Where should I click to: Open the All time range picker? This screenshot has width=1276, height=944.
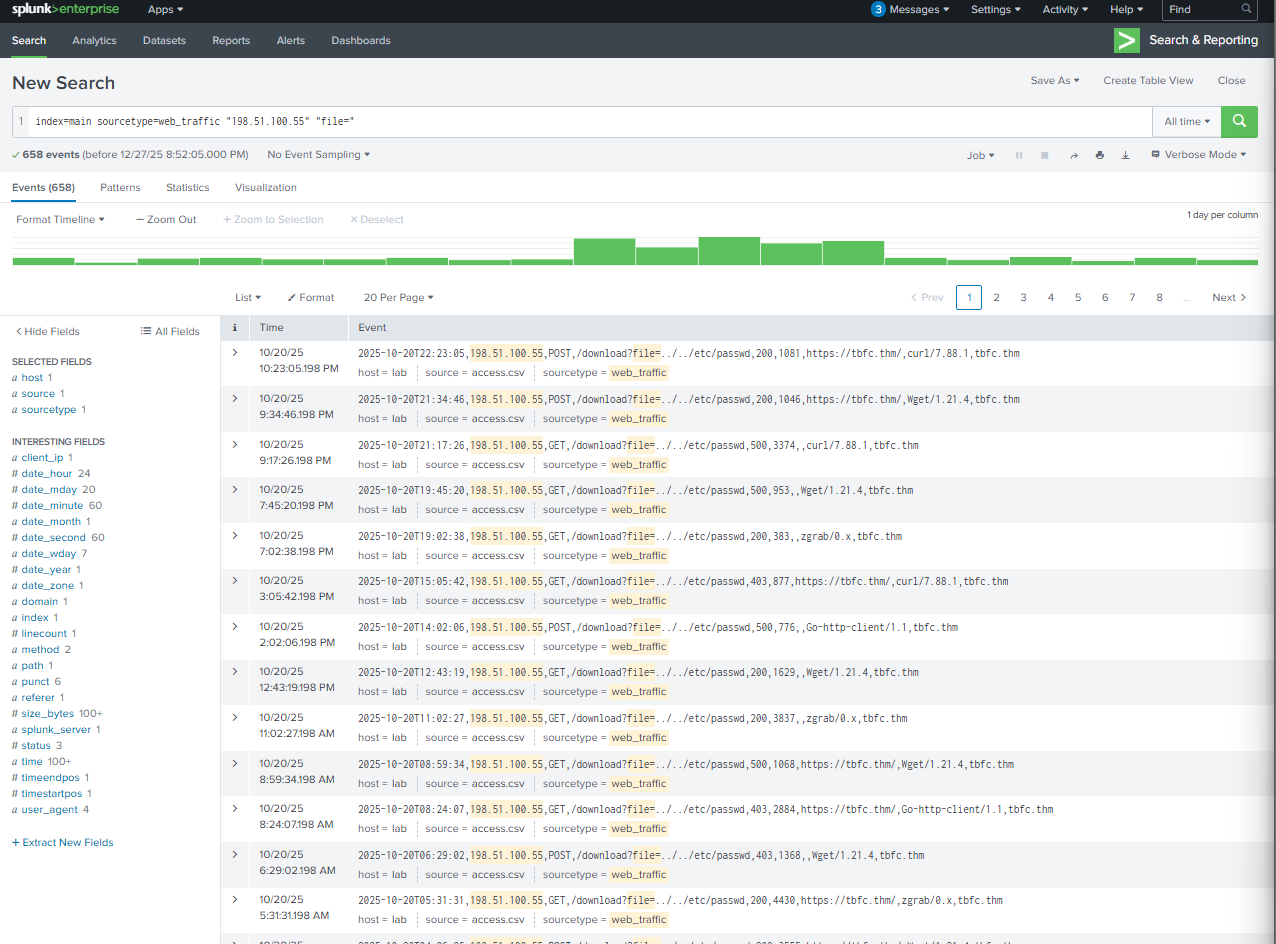[x=1187, y=121]
